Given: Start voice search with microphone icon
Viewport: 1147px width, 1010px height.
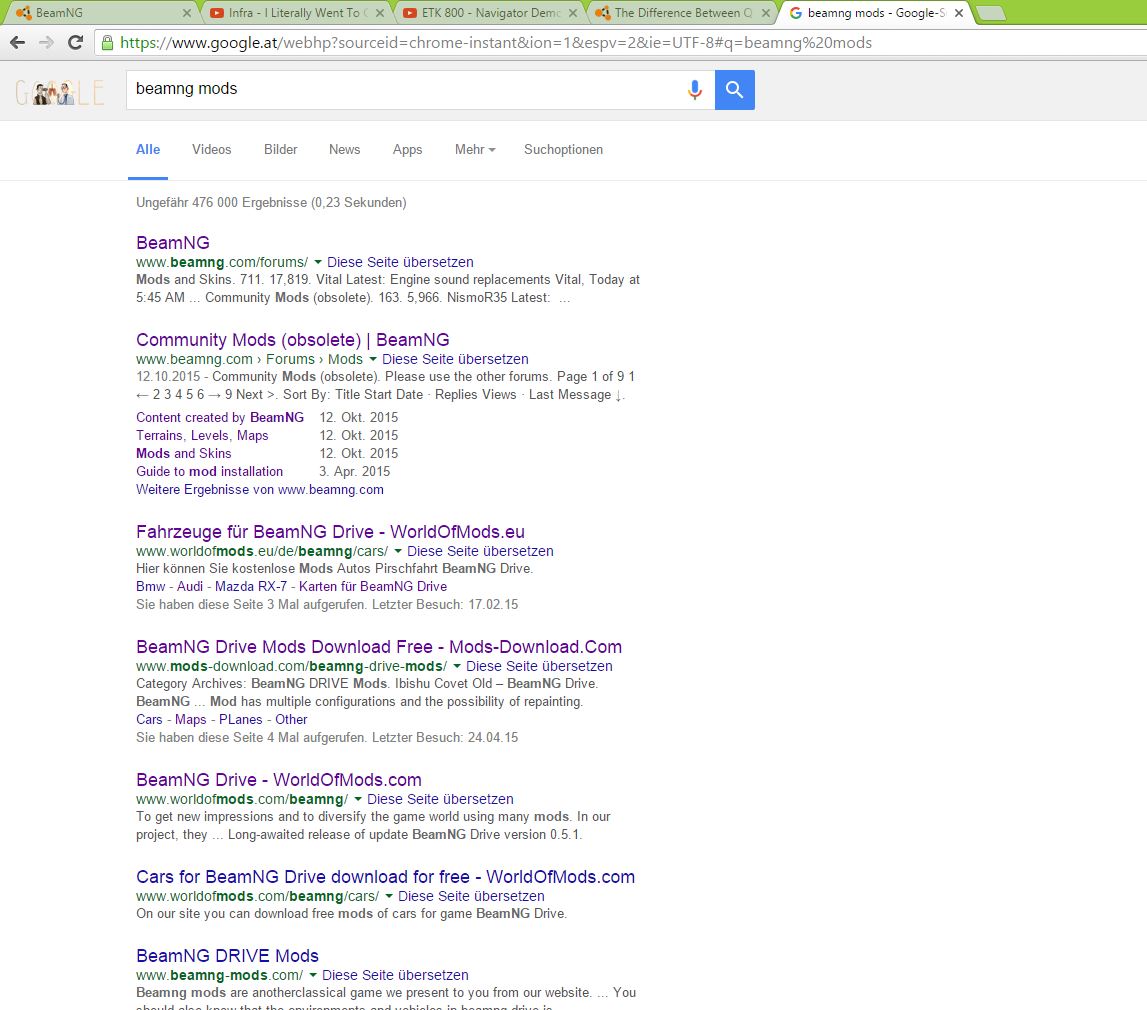Looking at the screenshot, I should click(x=695, y=89).
